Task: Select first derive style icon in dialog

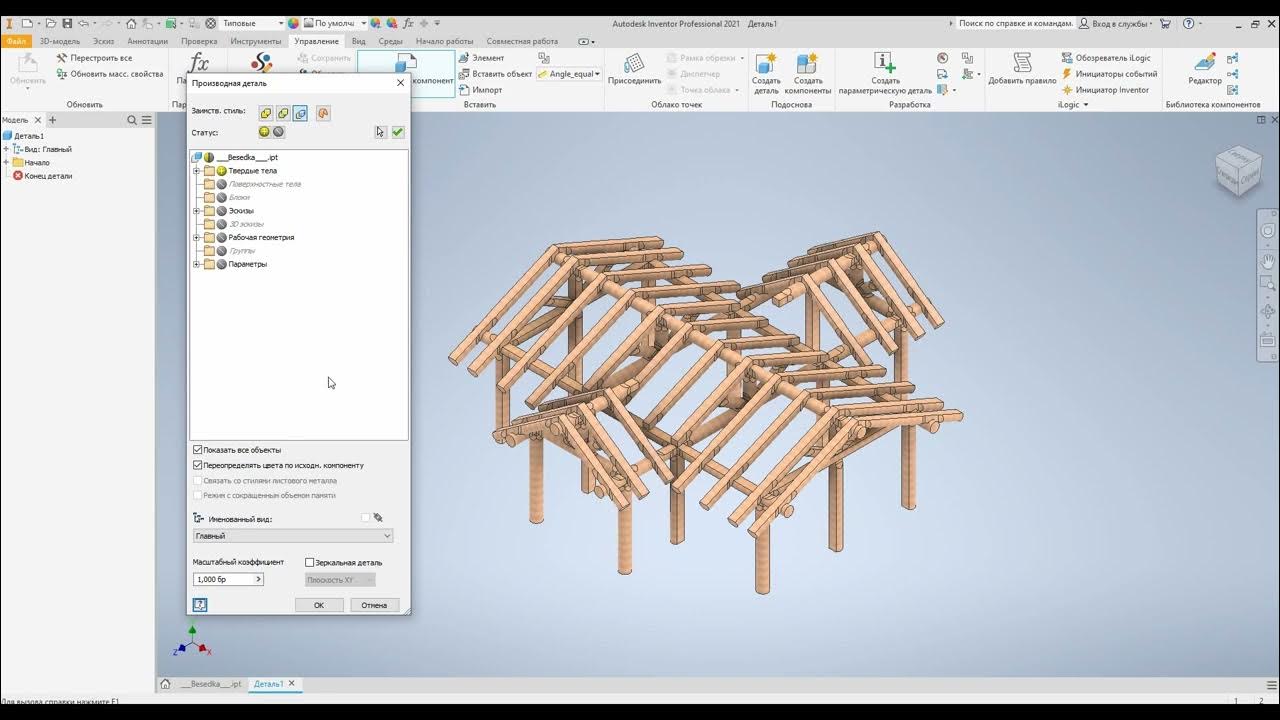Action: click(265, 113)
